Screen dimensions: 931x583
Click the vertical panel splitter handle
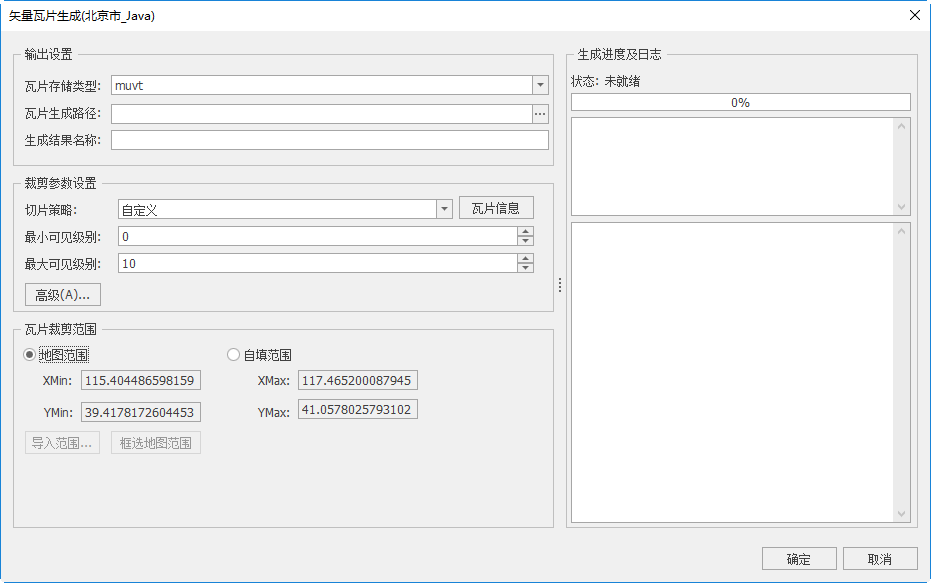(x=560, y=285)
